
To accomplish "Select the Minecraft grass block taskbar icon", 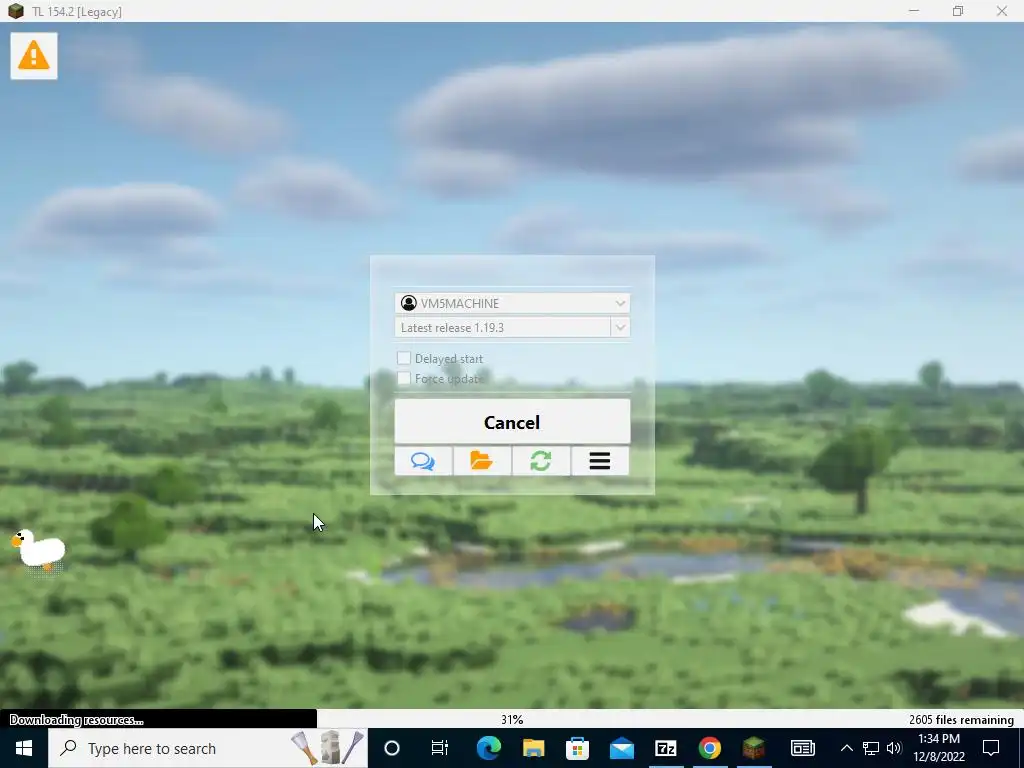I will [x=754, y=748].
